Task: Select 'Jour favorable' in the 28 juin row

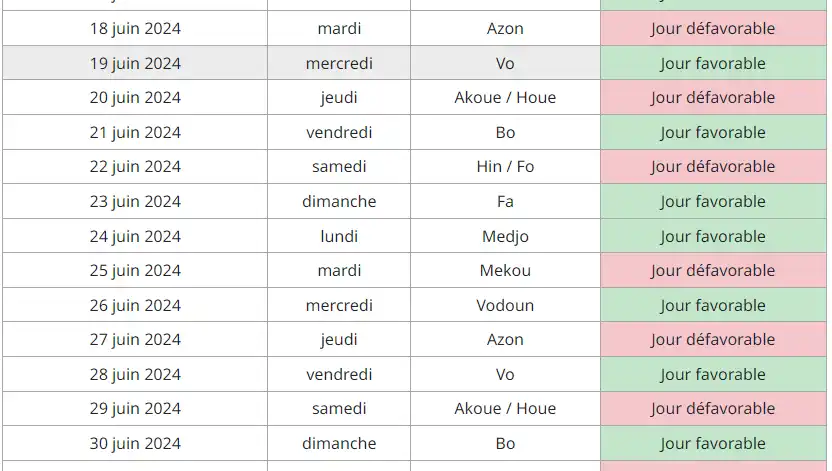Action: pos(712,375)
